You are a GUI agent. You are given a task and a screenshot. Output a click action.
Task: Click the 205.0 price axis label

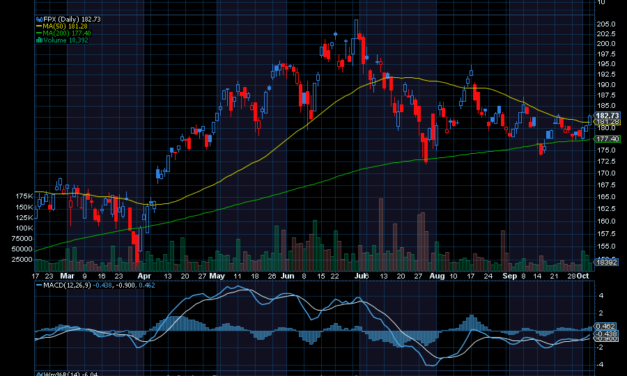[606, 24]
